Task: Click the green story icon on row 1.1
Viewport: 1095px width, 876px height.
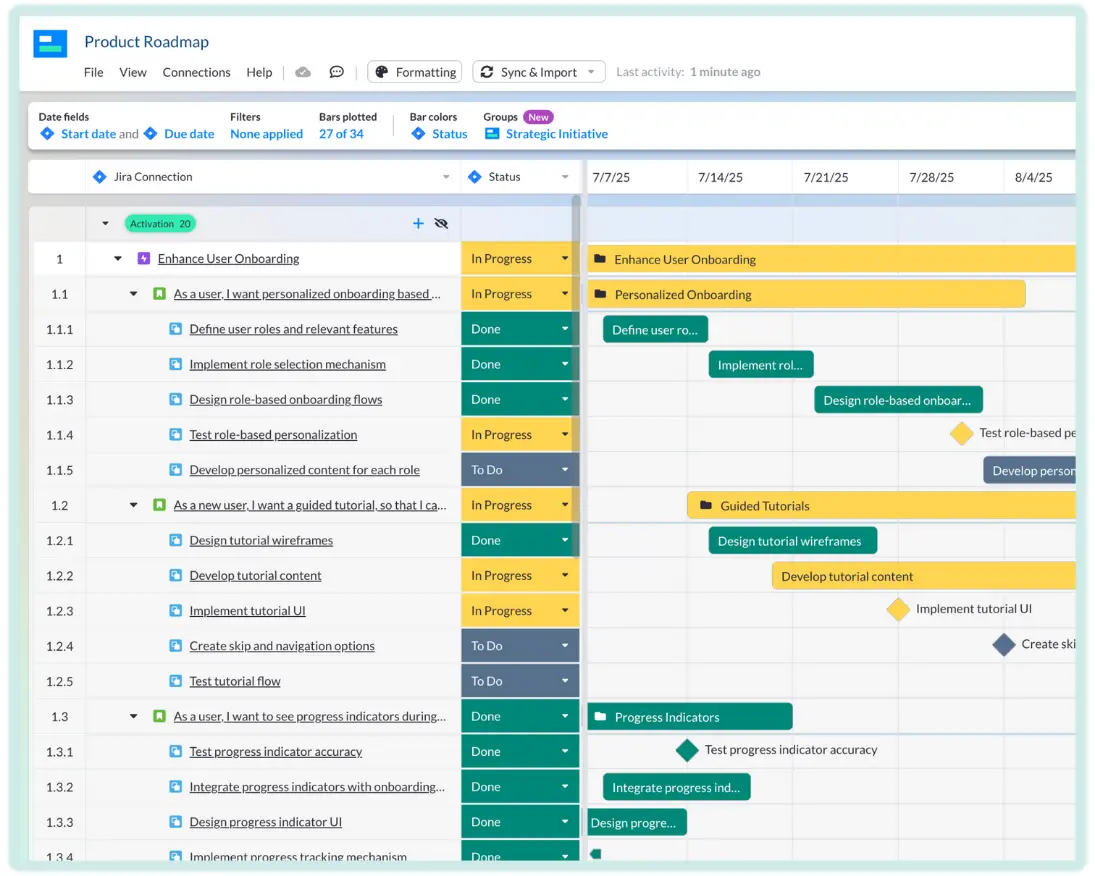Action: point(159,293)
